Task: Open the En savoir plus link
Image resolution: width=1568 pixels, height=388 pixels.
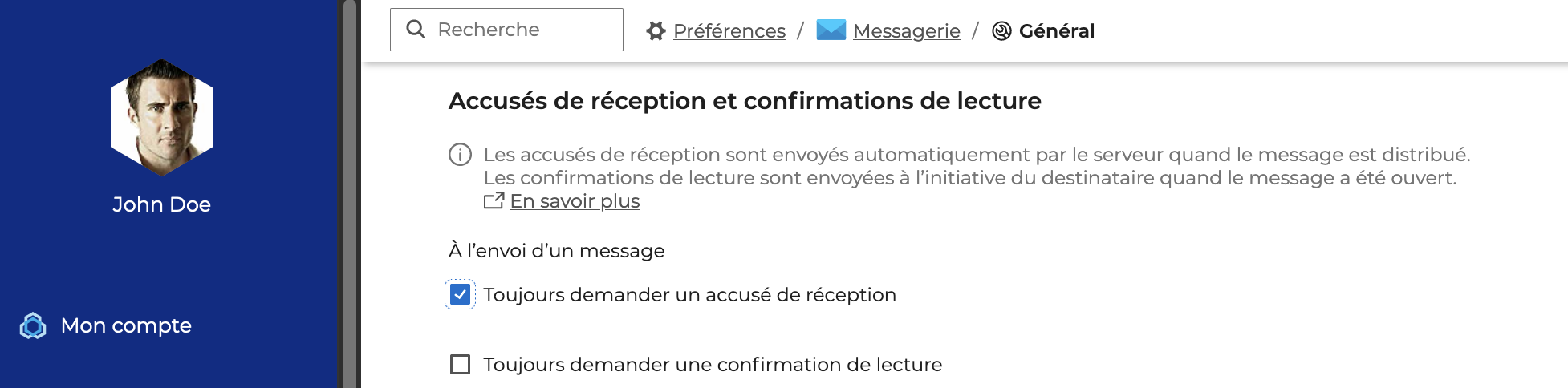Action: pos(575,201)
